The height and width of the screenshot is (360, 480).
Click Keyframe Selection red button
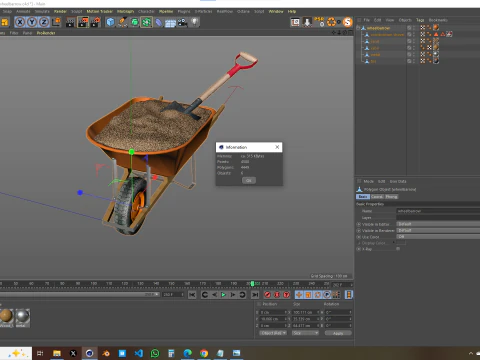coord(286,295)
